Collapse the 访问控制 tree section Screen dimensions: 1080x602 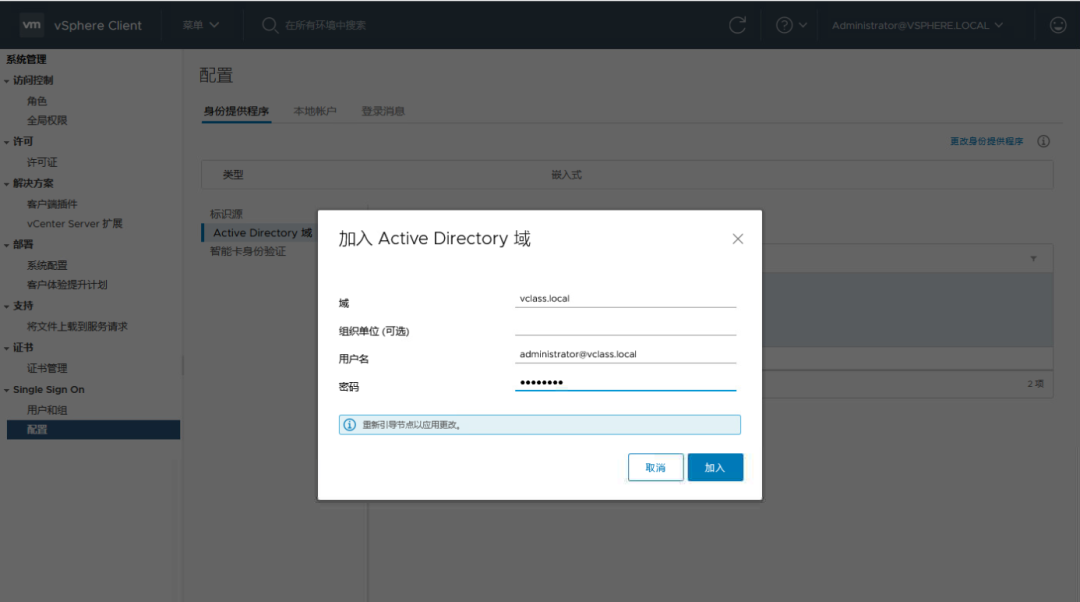pos(7,81)
